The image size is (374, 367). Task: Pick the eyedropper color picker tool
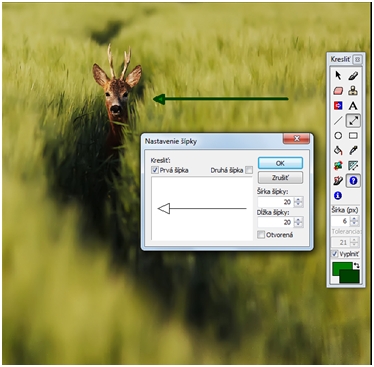tap(353, 151)
